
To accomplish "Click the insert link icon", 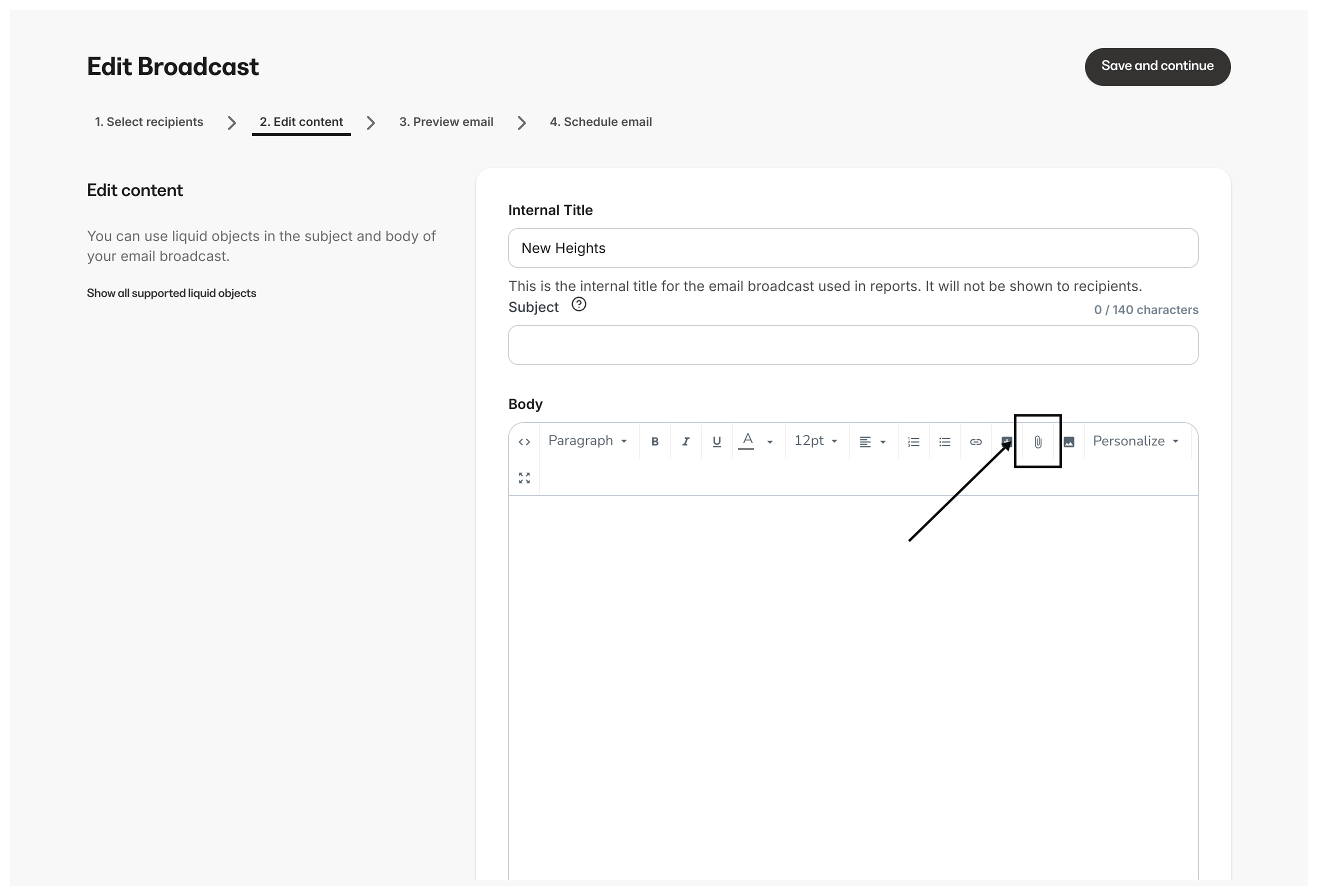I will 975,442.
